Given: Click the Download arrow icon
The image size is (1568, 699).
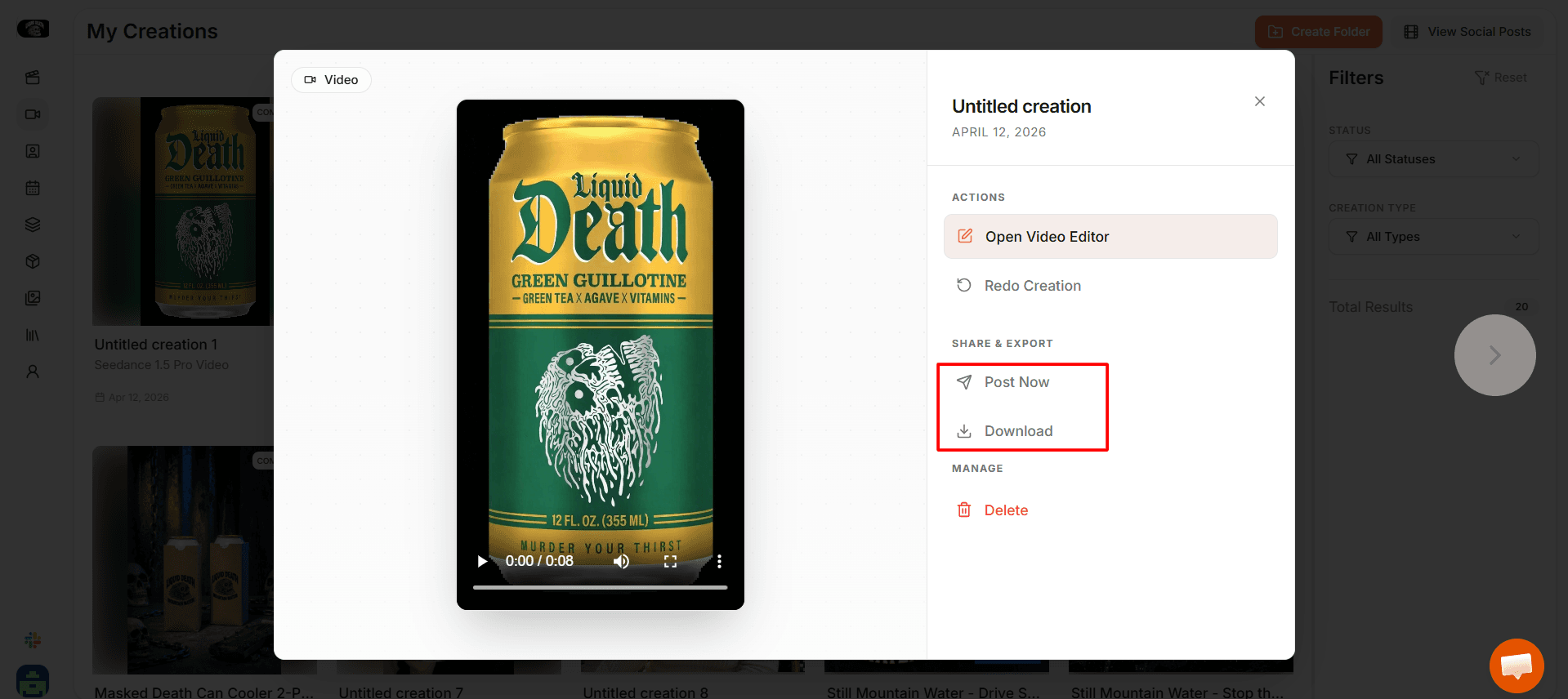Looking at the screenshot, I should 964,431.
